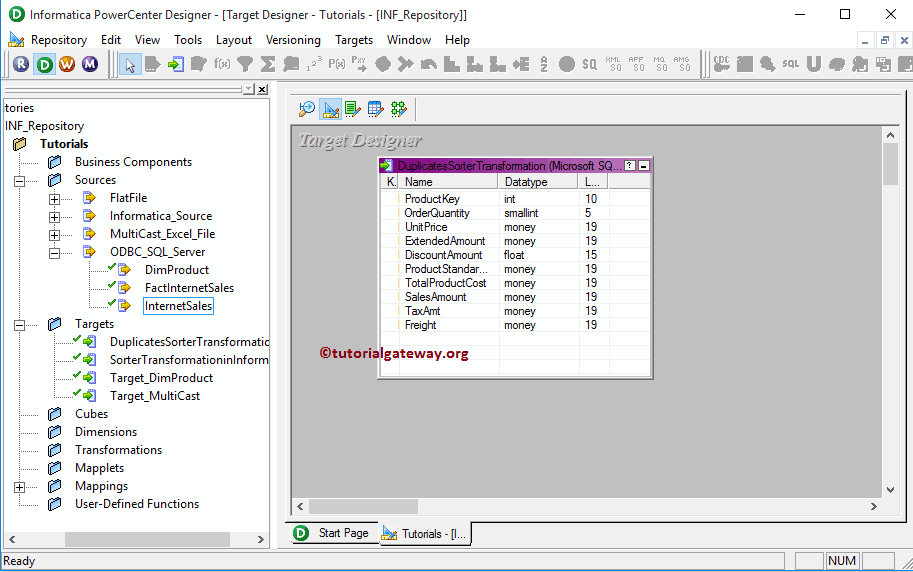The image size is (913, 572).
Task: Select the Transformations folder
Action: coord(118,450)
